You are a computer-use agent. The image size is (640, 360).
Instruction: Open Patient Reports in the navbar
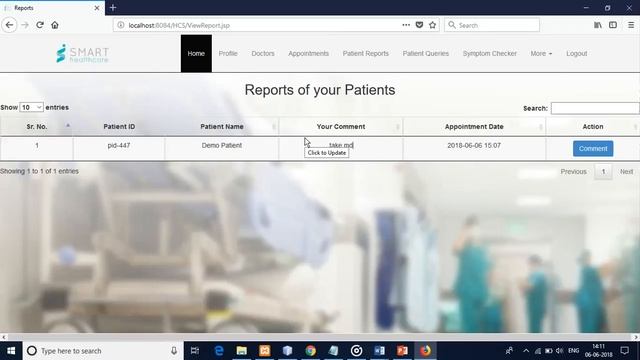(366, 53)
